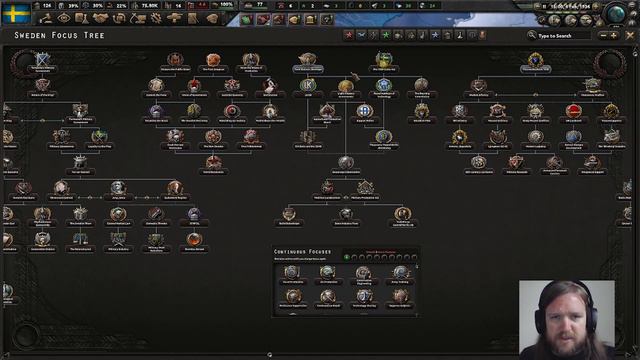This screenshot has height=360, width=640.
Task: Select the Loyalty to the Flag focus
Action: pyautogui.click(x=99, y=139)
